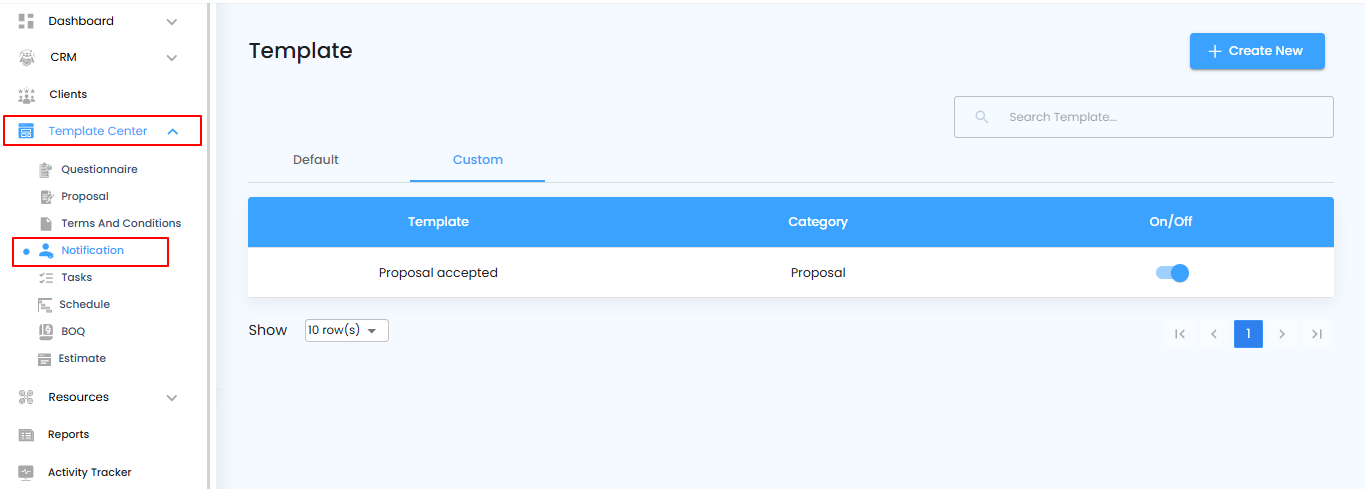Click the BOQ icon in sidebar

point(45,332)
